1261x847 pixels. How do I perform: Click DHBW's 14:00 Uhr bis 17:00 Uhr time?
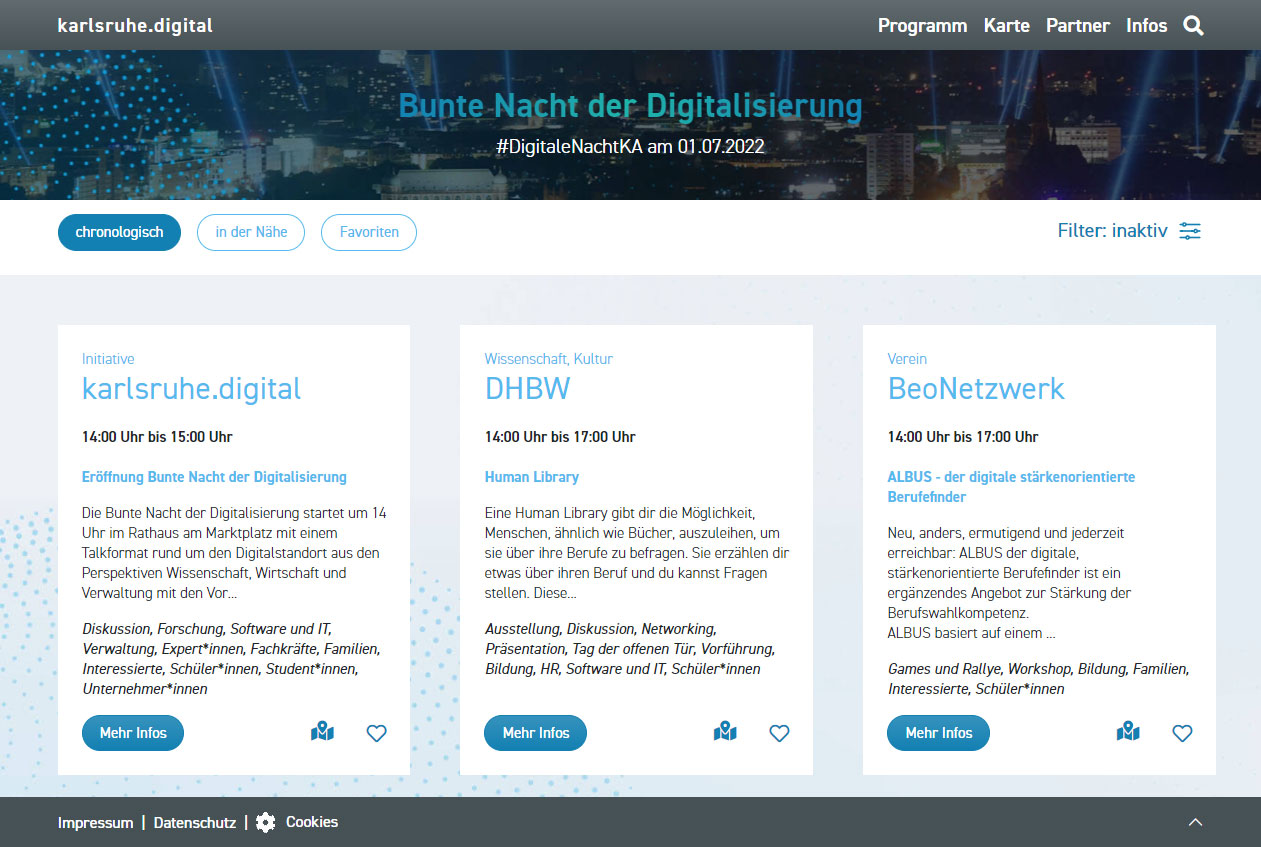[560, 437]
